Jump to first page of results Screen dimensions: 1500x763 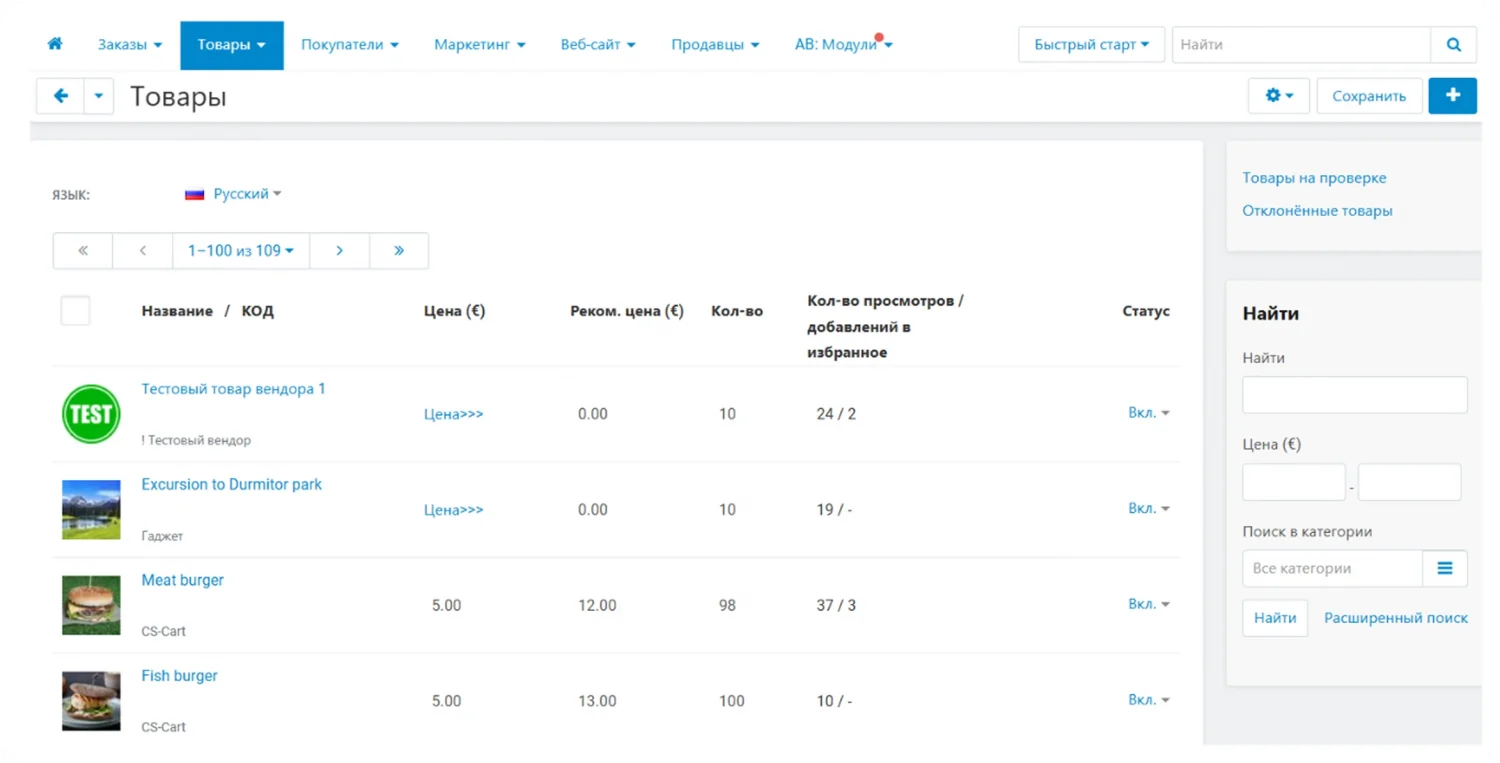(83, 251)
